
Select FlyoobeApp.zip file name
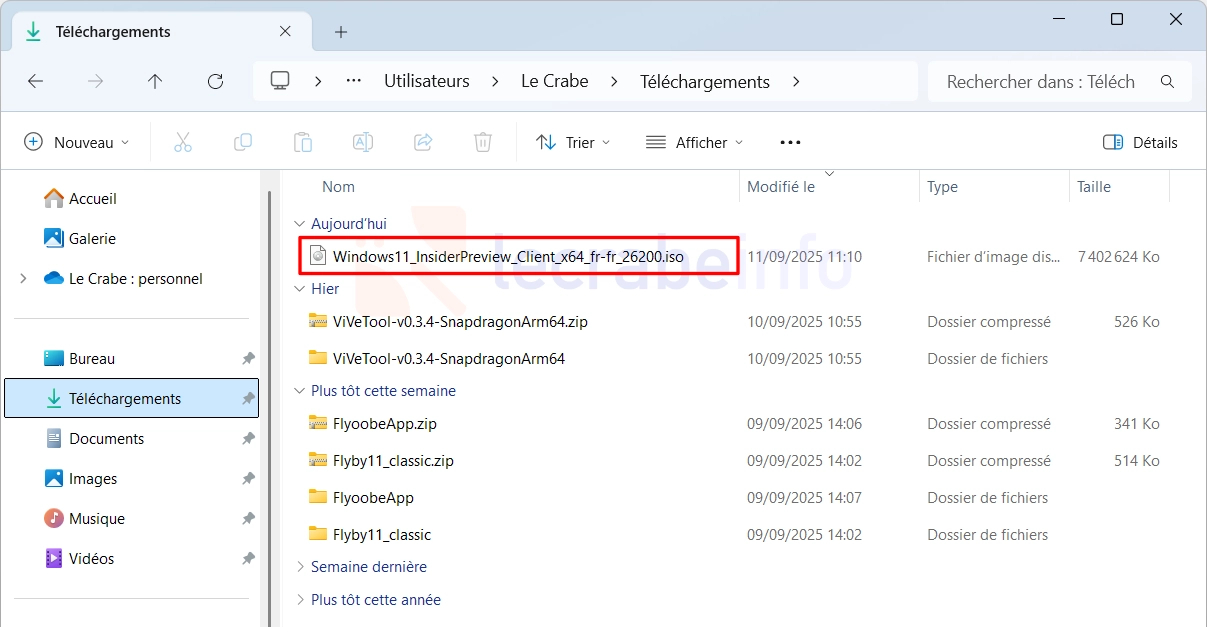385,424
